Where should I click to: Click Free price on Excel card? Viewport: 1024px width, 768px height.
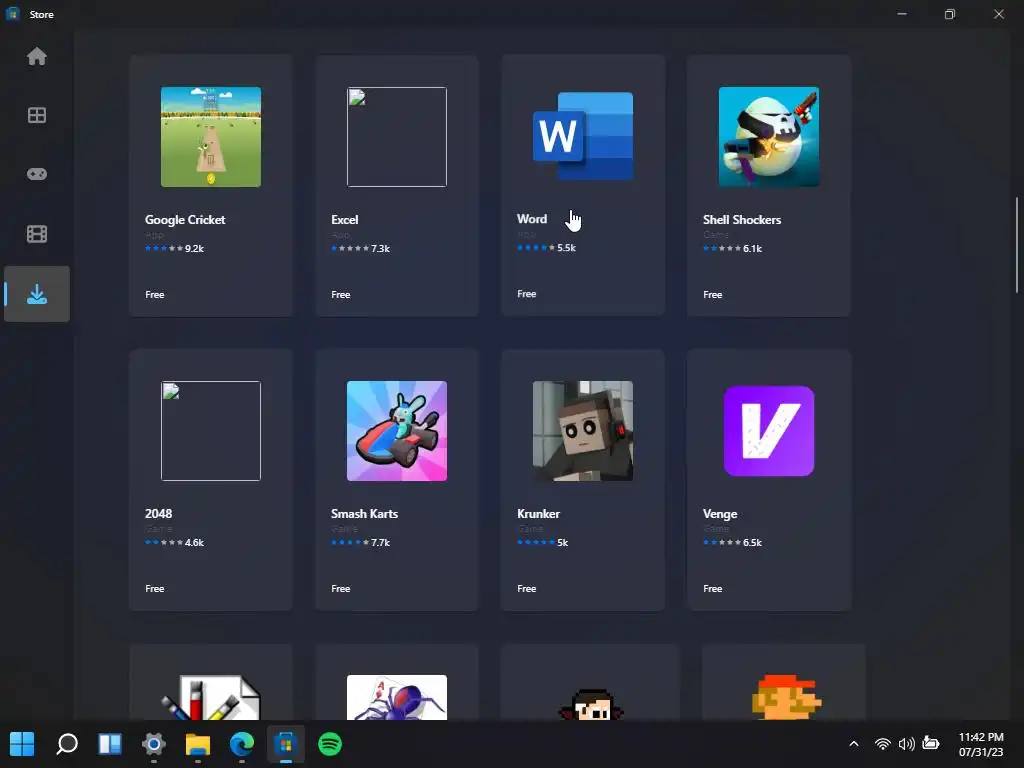[341, 295]
